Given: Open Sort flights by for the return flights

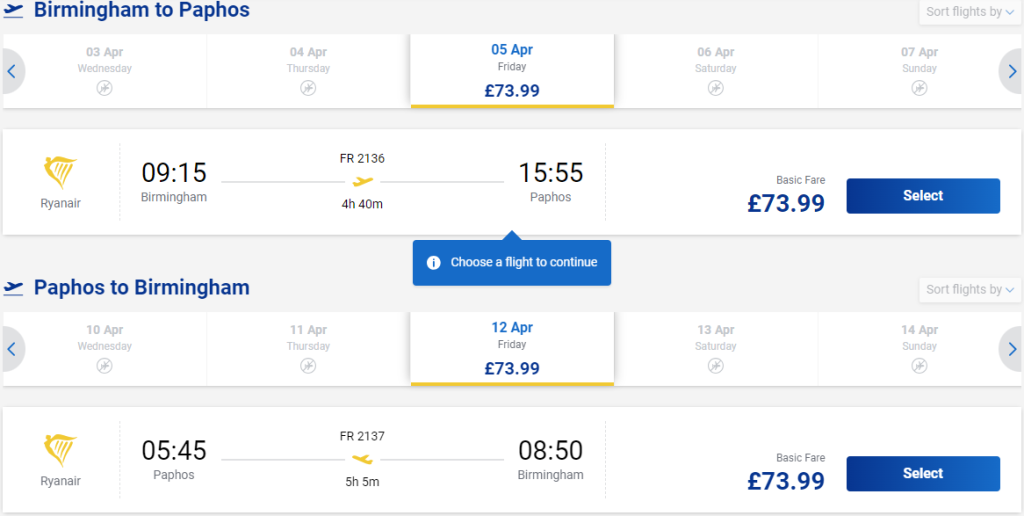Looking at the screenshot, I should 970,289.
